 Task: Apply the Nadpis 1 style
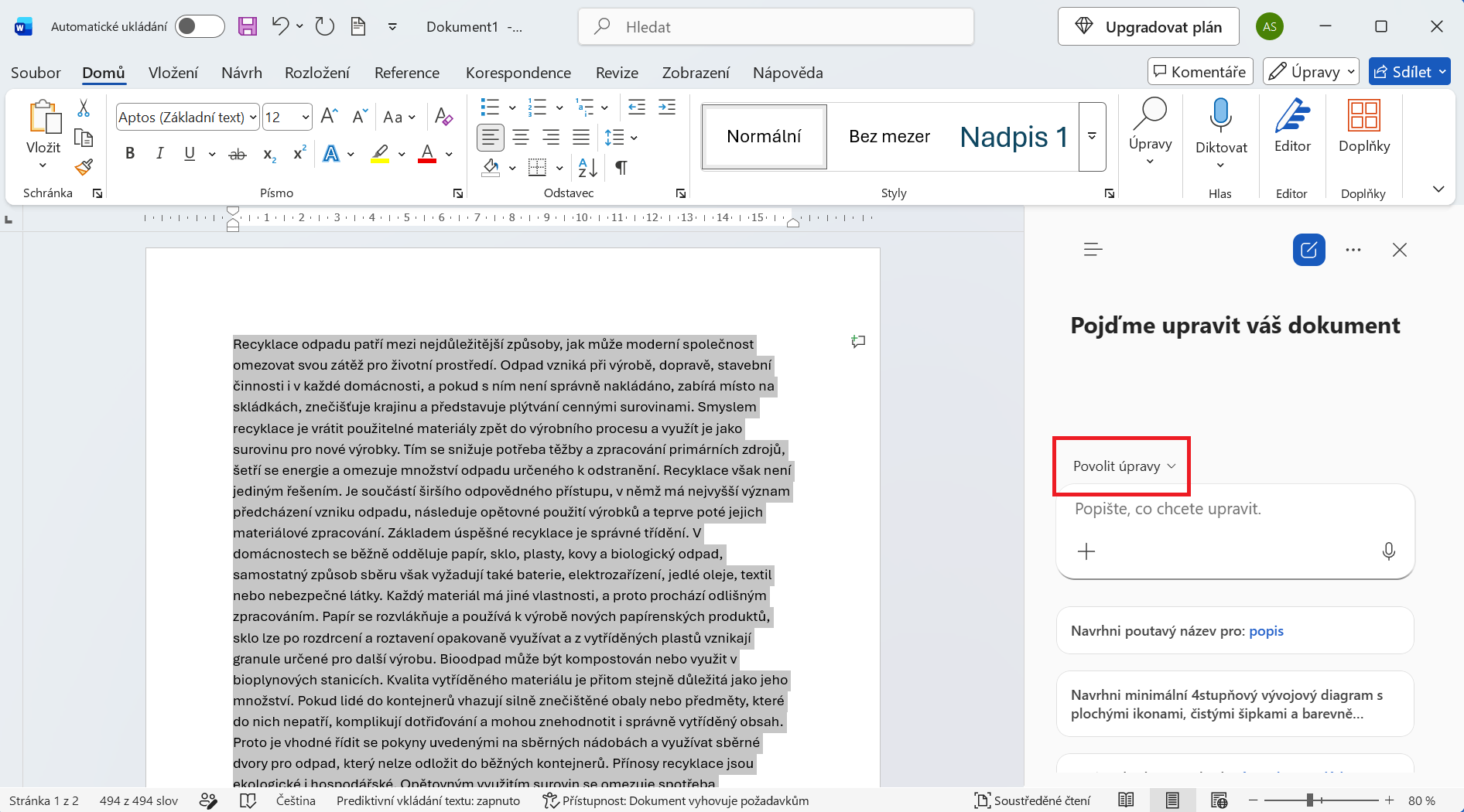click(1014, 137)
